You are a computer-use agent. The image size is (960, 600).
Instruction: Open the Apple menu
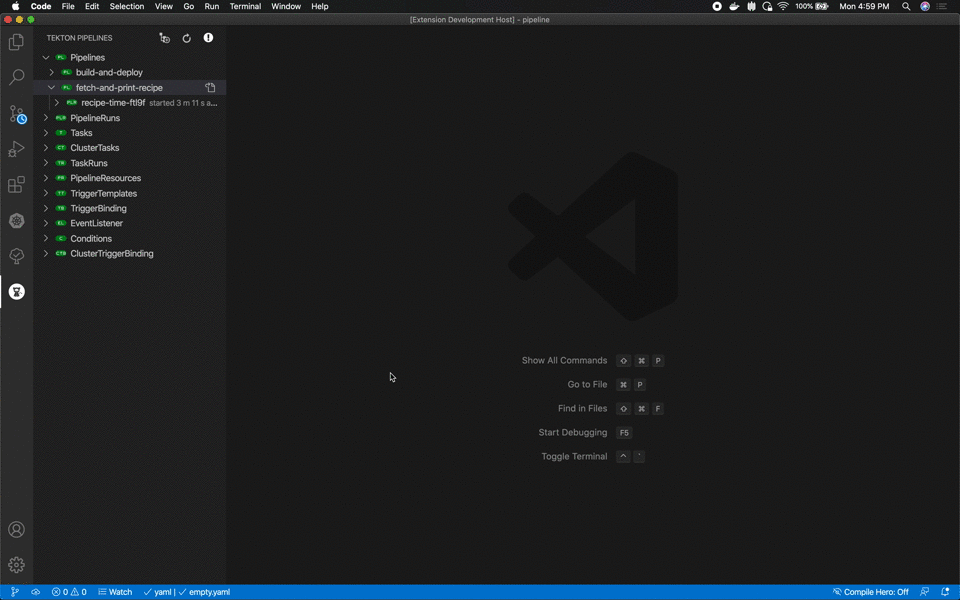point(15,6)
